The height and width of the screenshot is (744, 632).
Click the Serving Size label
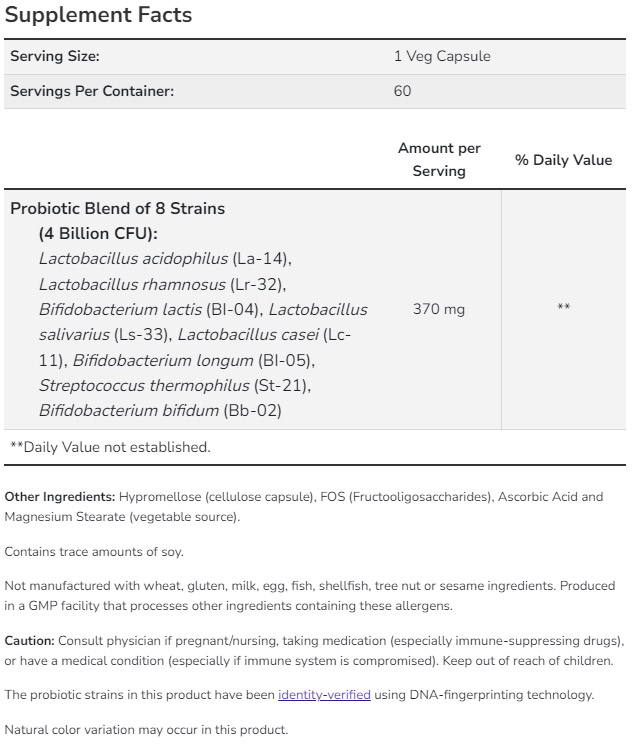(55, 57)
